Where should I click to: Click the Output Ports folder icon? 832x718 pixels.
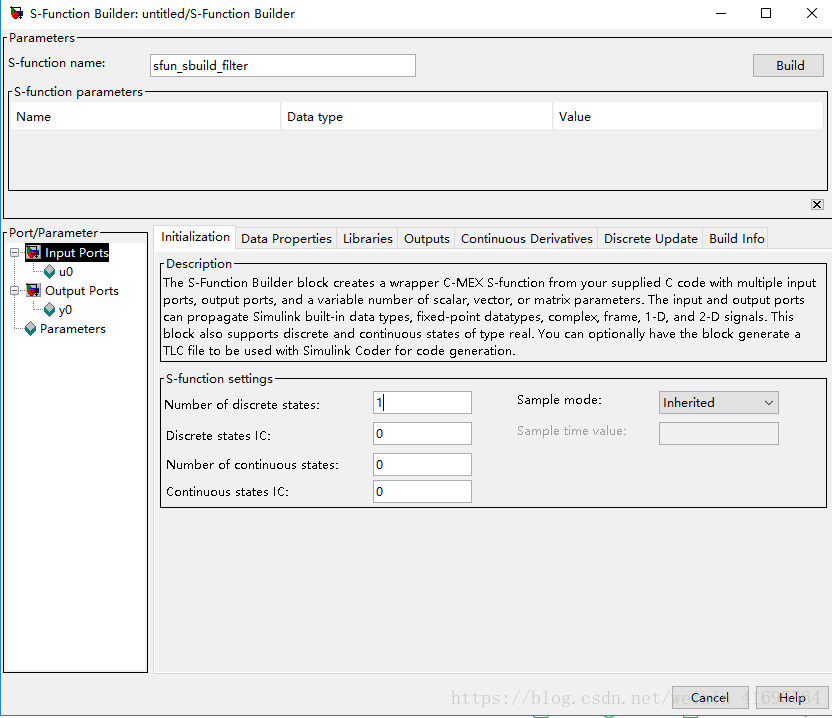click(x=33, y=291)
